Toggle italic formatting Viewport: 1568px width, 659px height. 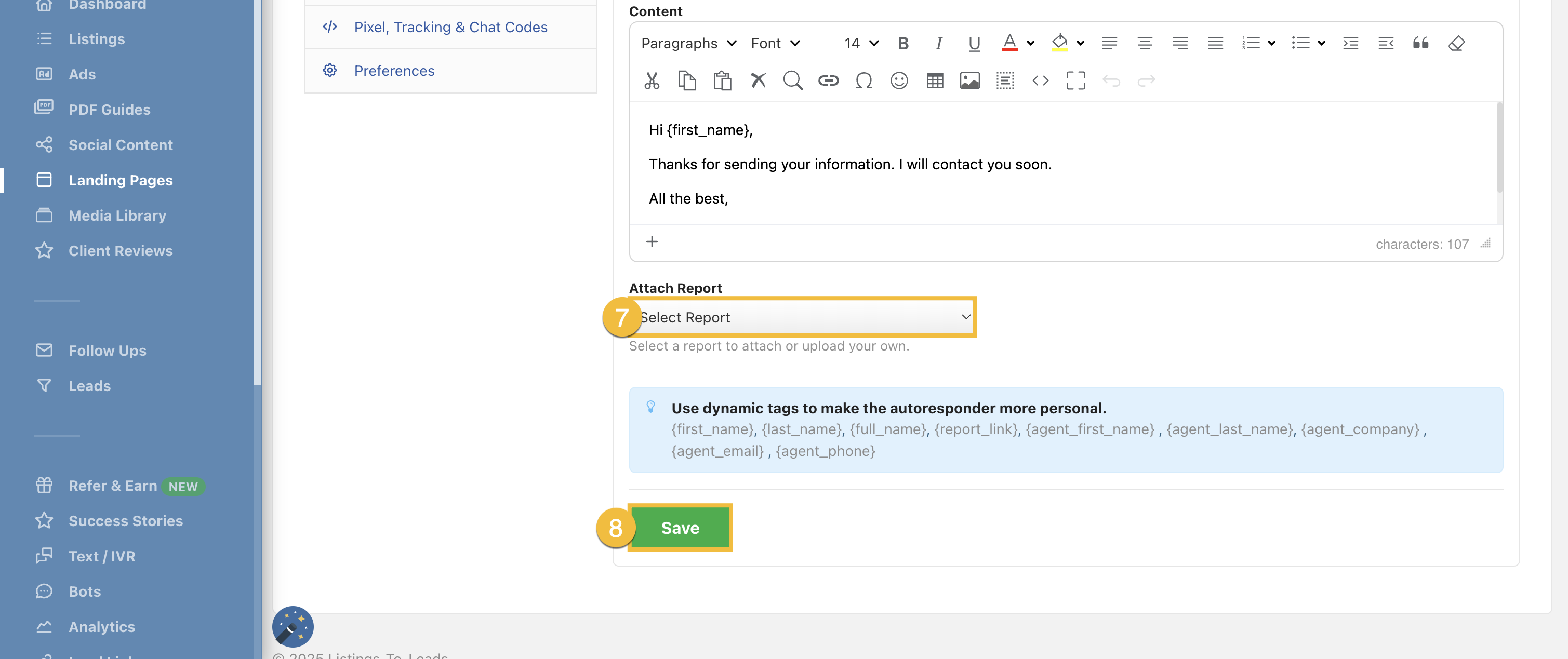(939, 43)
